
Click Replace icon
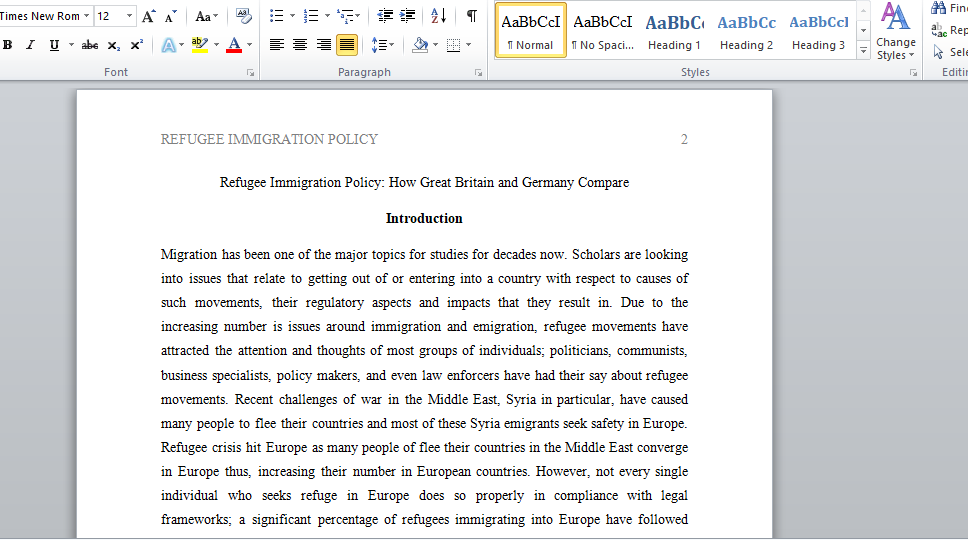938,30
